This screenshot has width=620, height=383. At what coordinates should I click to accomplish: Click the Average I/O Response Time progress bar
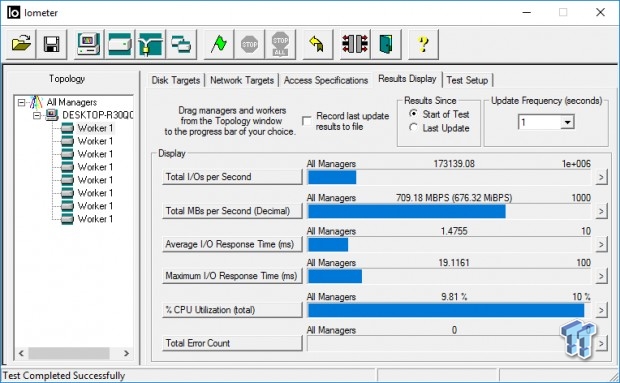click(x=449, y=245)
